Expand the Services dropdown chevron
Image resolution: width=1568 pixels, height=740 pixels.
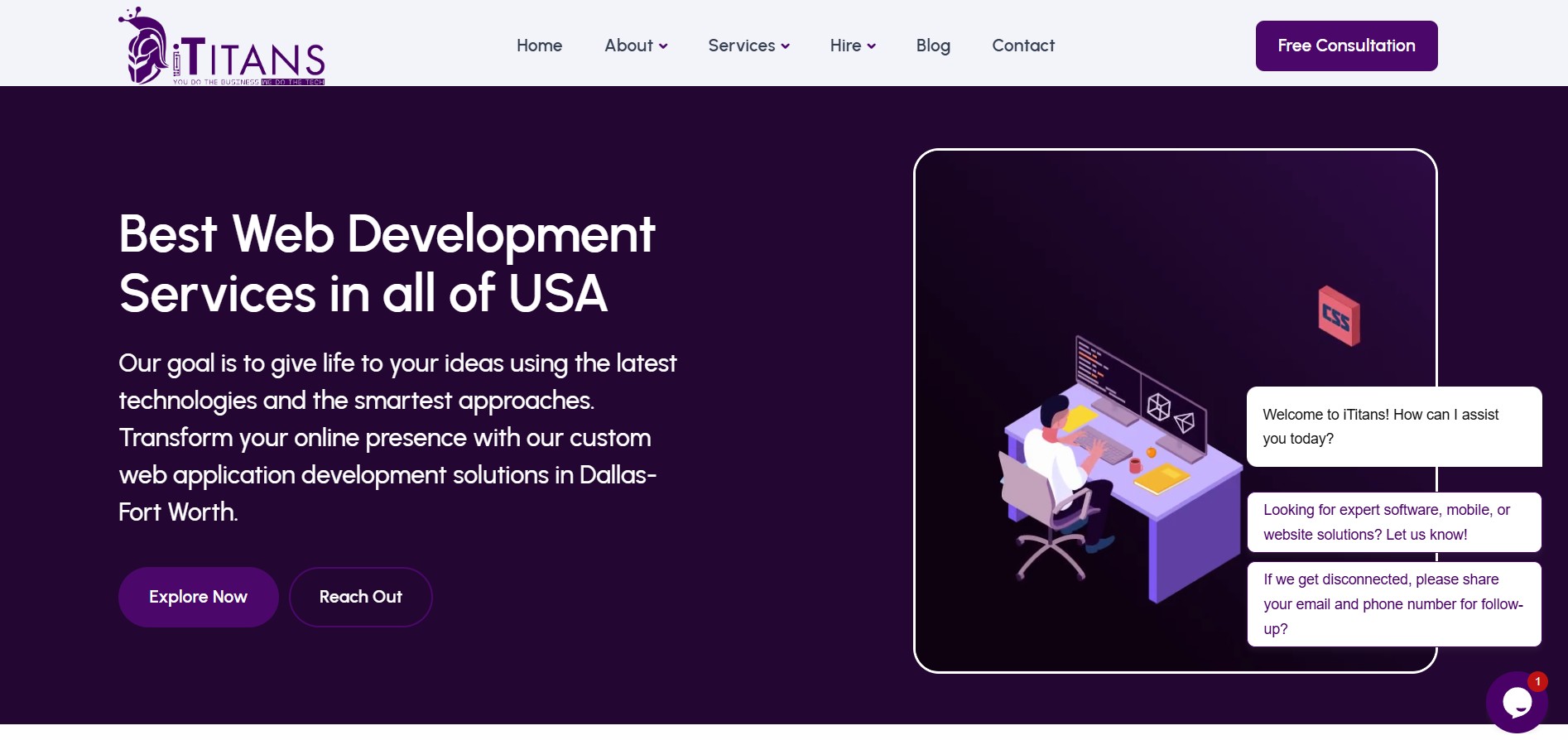pos(785,46)
